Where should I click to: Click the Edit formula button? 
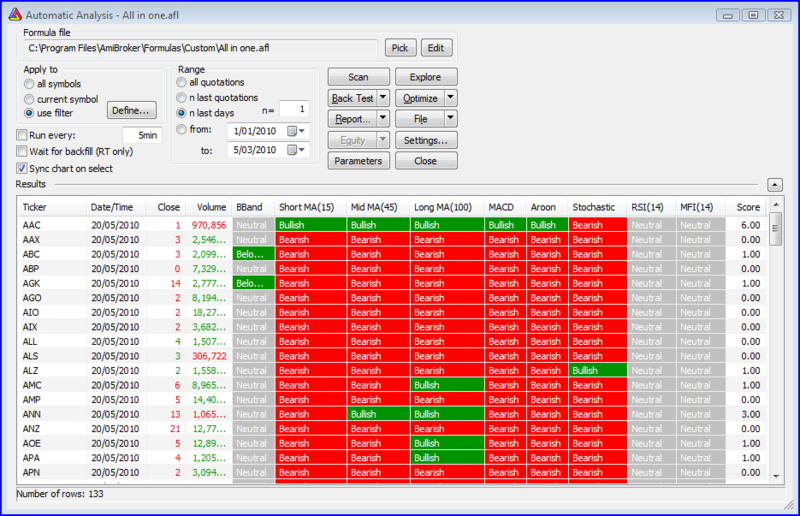tap(436, 48)
